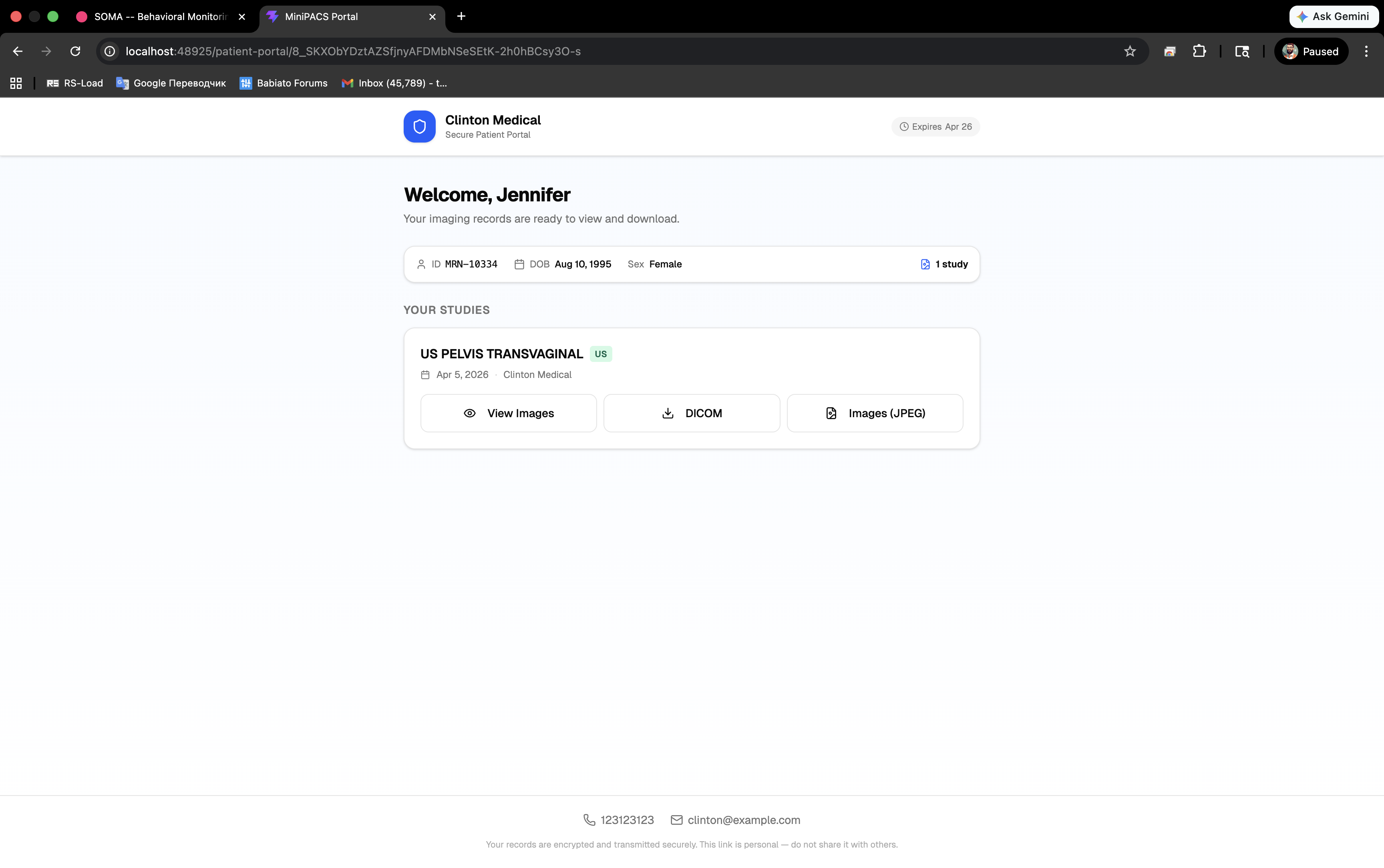Image resolution: width=1384 pixels, height=868 pixels.
Task: Click the Clinton Medical shield logo
Action: pyautogui.click(x=419, y=126)
